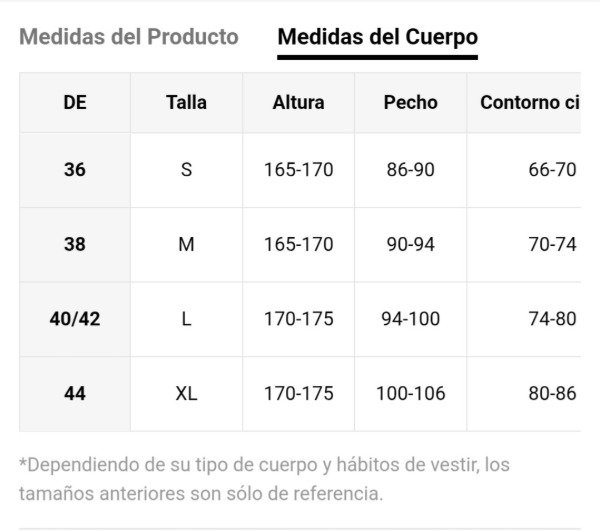
Task: Click the height cell in the L row
Action: tap(298, 319)
